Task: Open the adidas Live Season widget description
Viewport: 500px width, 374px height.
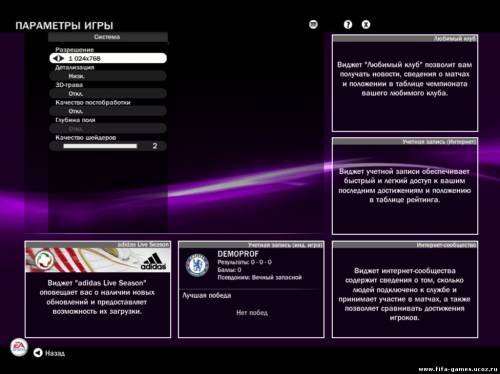Action: (x=97, y=297)
